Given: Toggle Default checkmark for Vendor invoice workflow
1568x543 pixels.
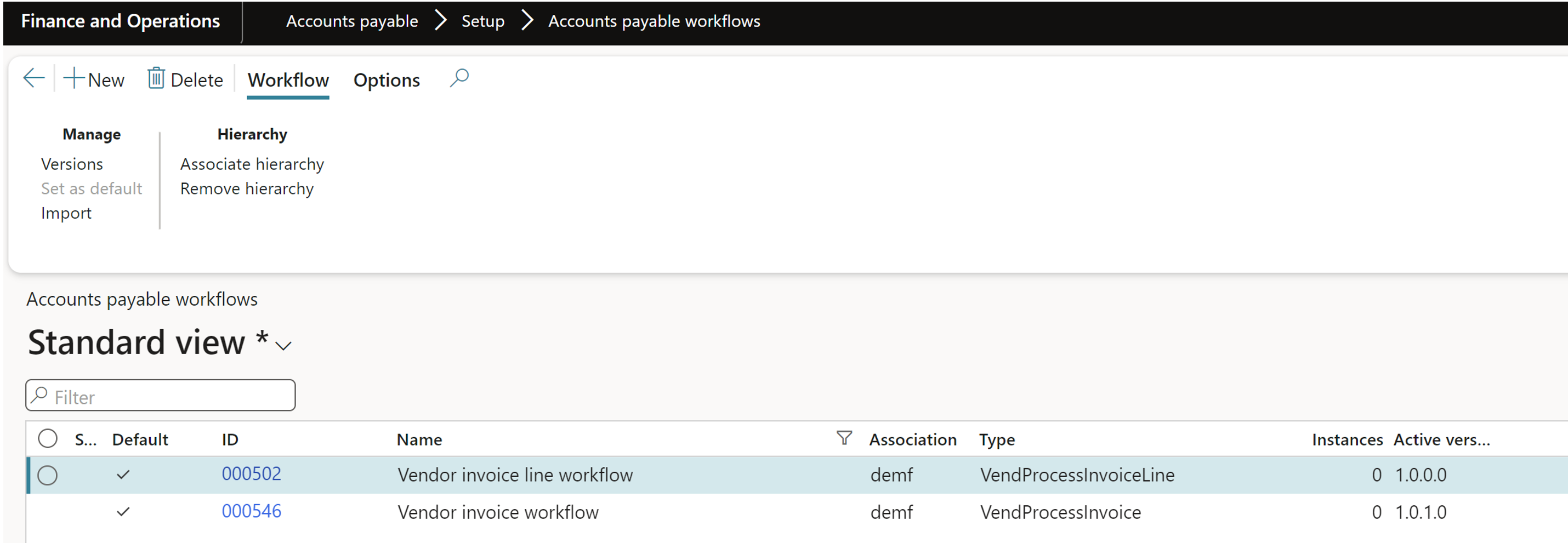Looking at the screenshot, I should coord(123,511).
